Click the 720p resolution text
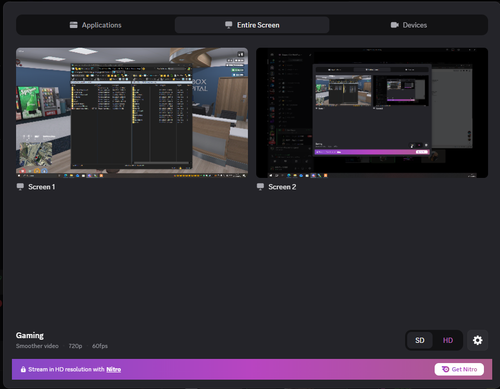The height and width of the screenshot is (389, 500). (x=75, y=346)
